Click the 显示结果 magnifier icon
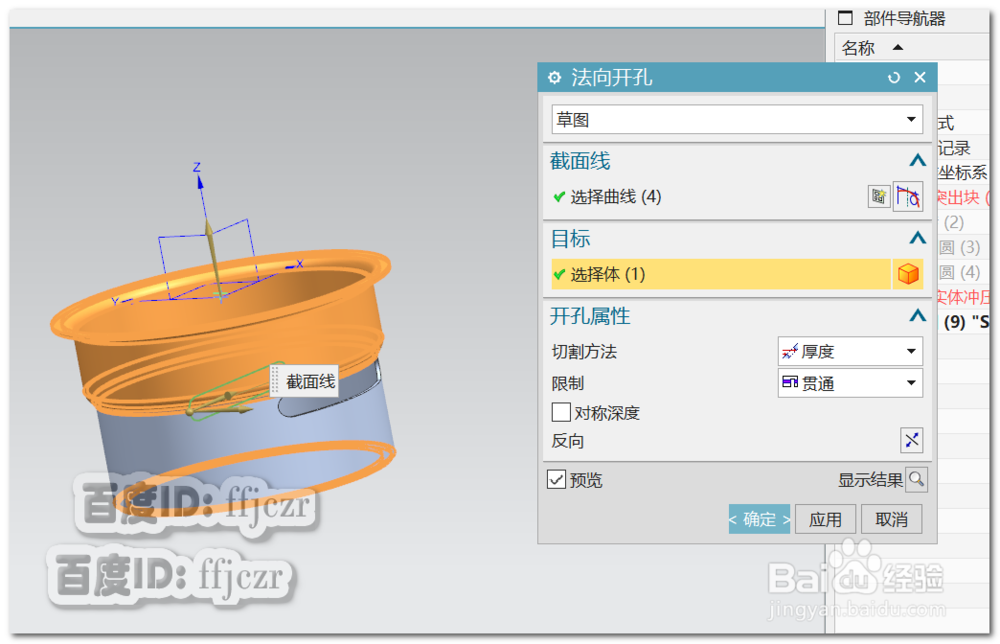1000x644 pixels. point(916,479)
